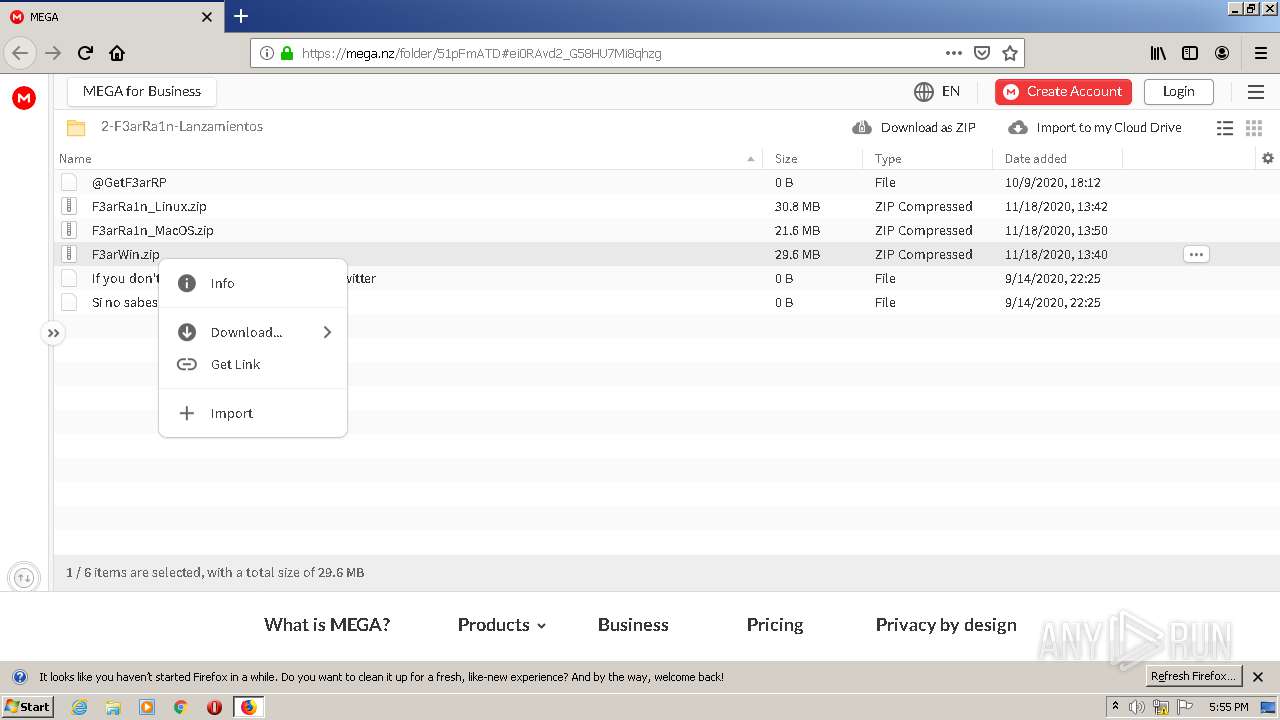This screenshot has height=720, width=1280.
Task: Choose Import from context menu
Action: point(253,413)
